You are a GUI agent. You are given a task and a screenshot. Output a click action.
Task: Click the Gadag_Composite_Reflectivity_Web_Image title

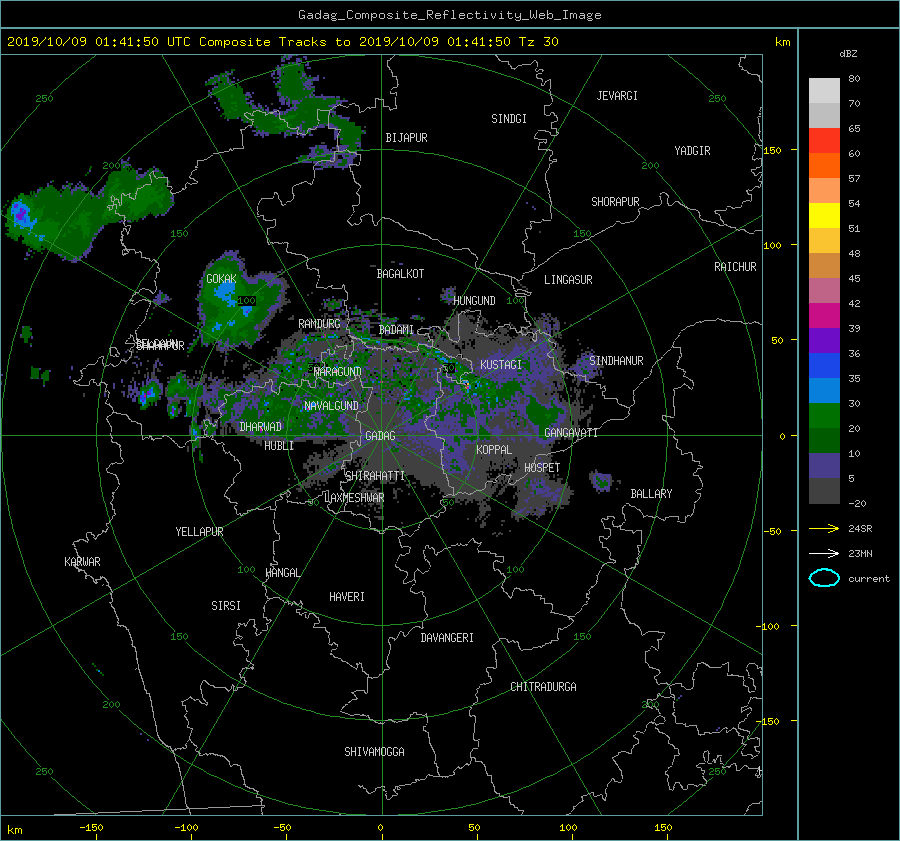[x=449, y=15]
